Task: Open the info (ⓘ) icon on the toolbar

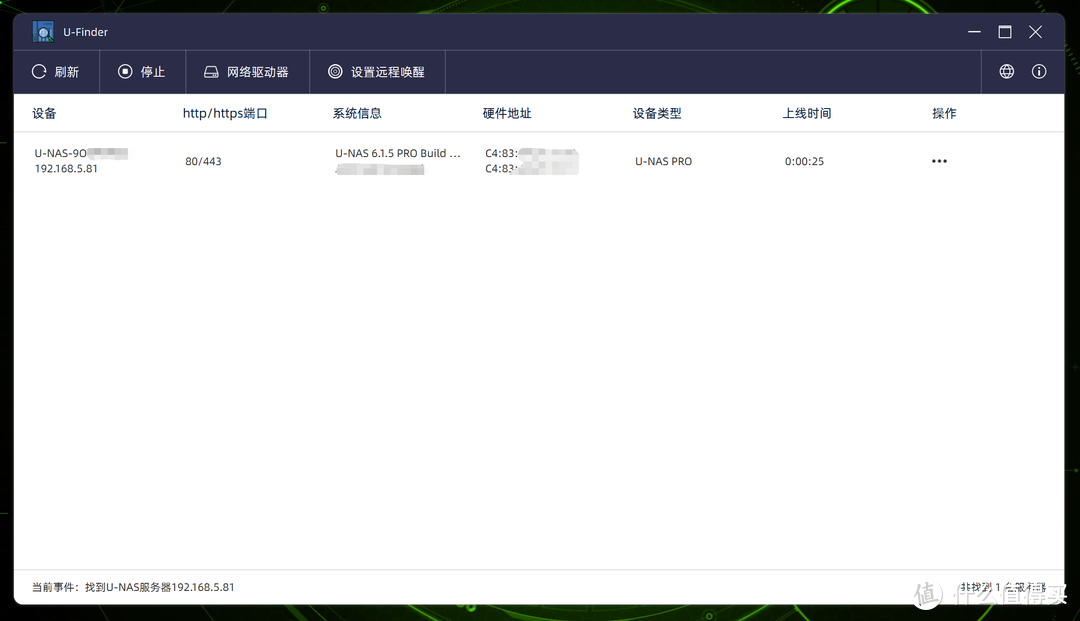Action: point(1038,71)
